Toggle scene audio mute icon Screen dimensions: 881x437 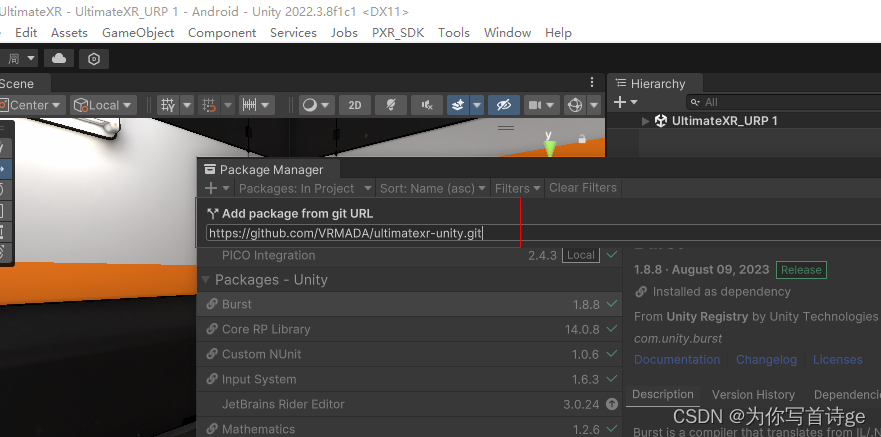[x=427, y=105]
